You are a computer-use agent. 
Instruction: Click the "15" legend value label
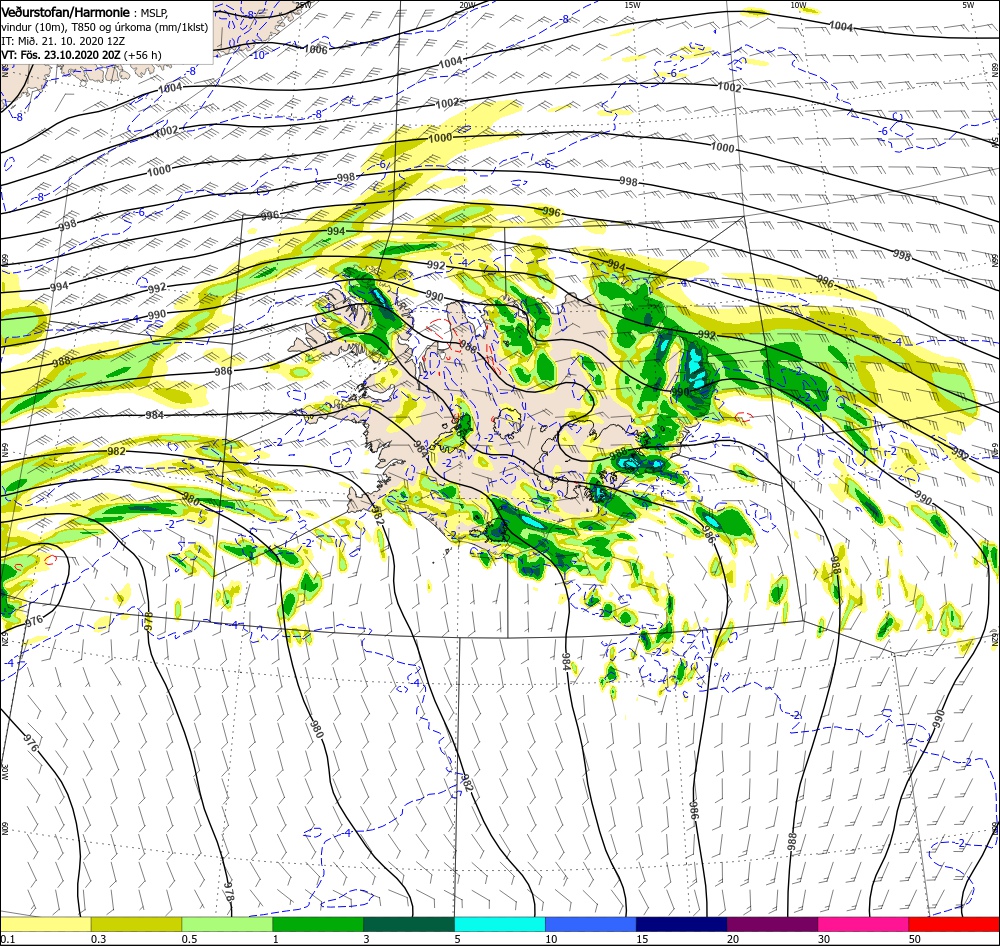coord(642,938)
